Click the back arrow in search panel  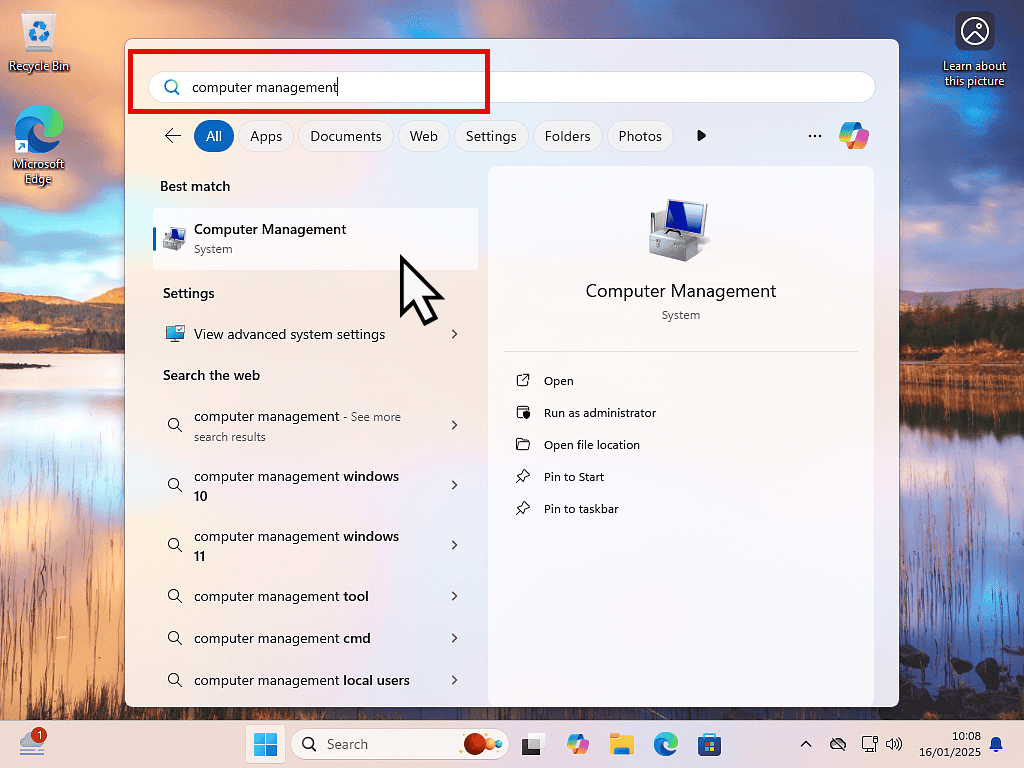coord(173,136)
